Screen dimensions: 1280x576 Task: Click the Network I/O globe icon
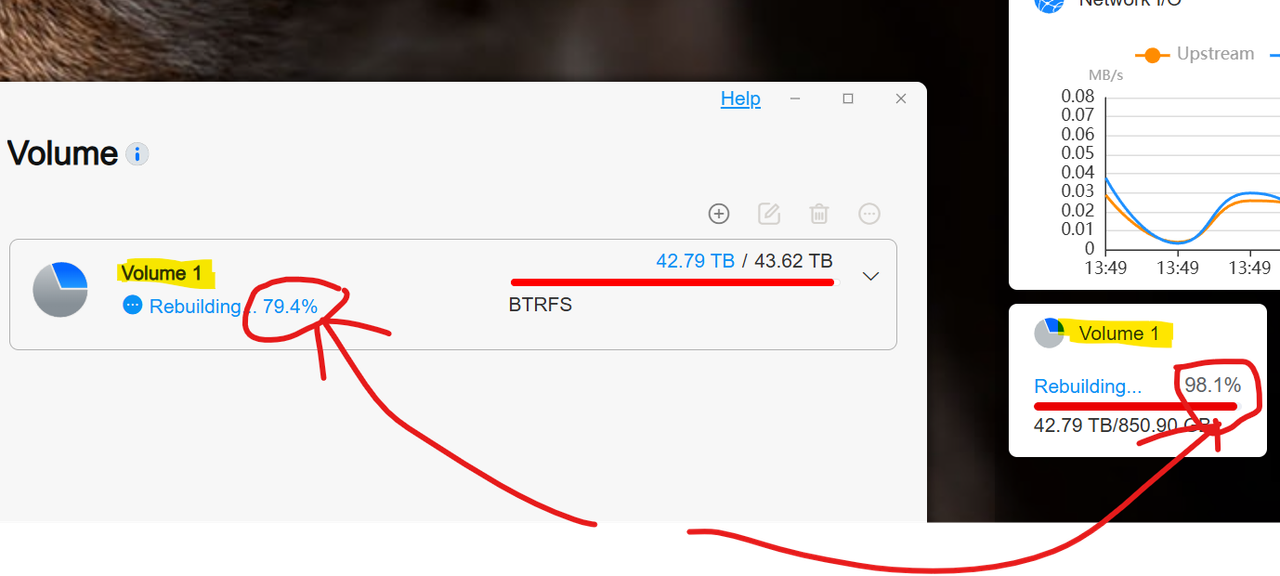(1049, 4)
